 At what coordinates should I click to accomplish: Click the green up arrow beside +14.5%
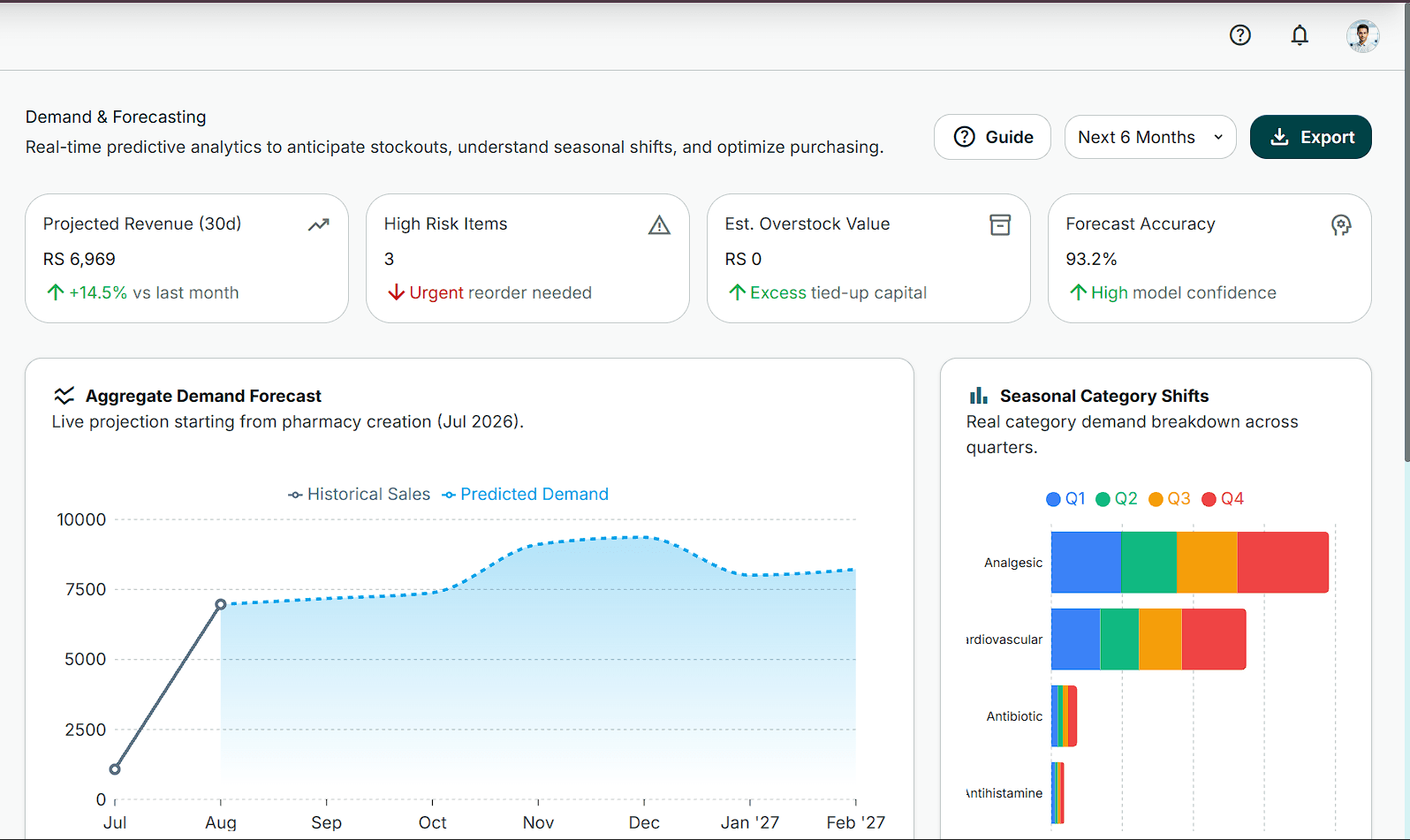[x=56, y=292]
